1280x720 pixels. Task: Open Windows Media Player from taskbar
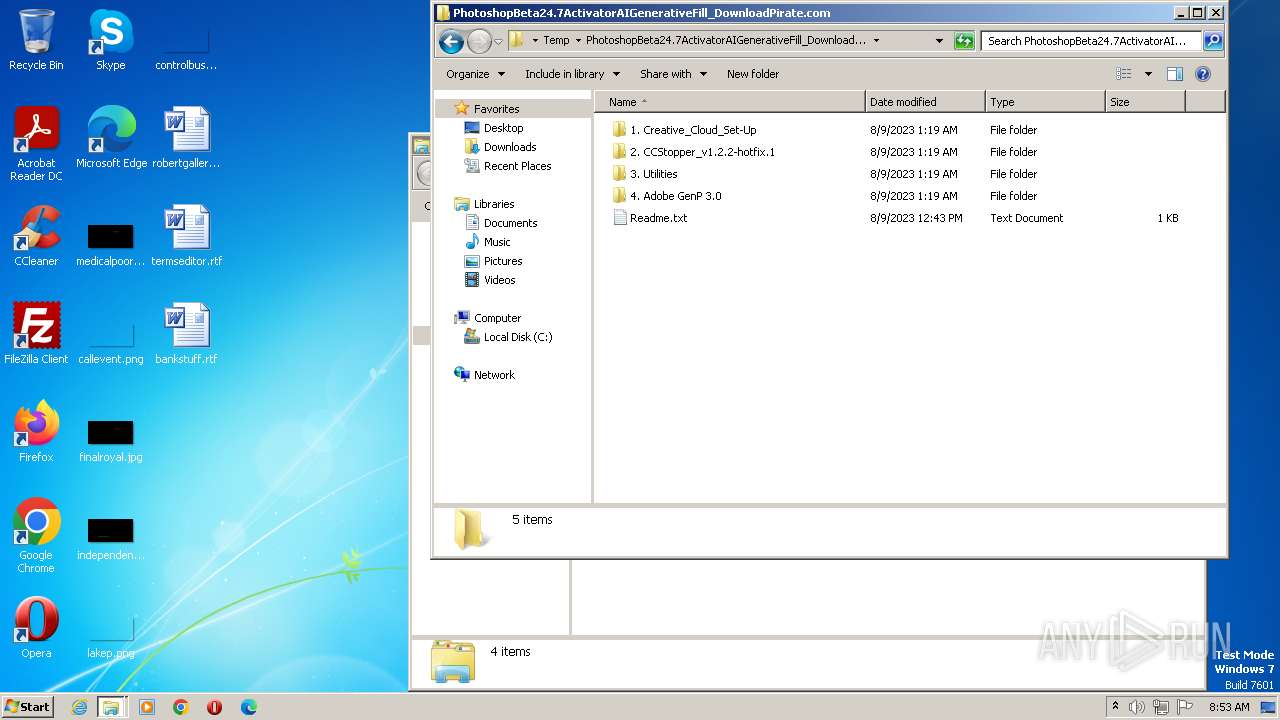[x=147, y=707]
